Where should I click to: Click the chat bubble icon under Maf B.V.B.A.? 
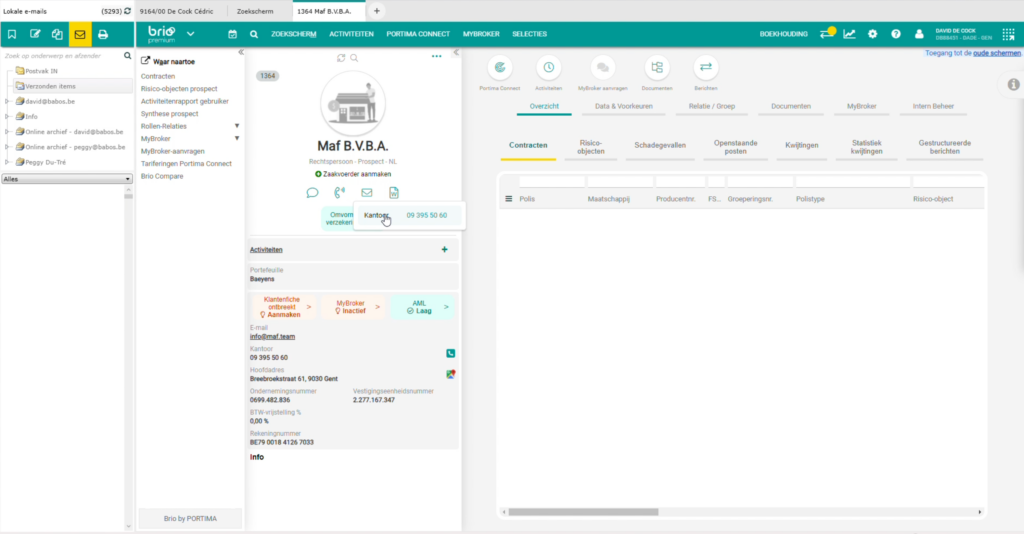click(312, 193)
